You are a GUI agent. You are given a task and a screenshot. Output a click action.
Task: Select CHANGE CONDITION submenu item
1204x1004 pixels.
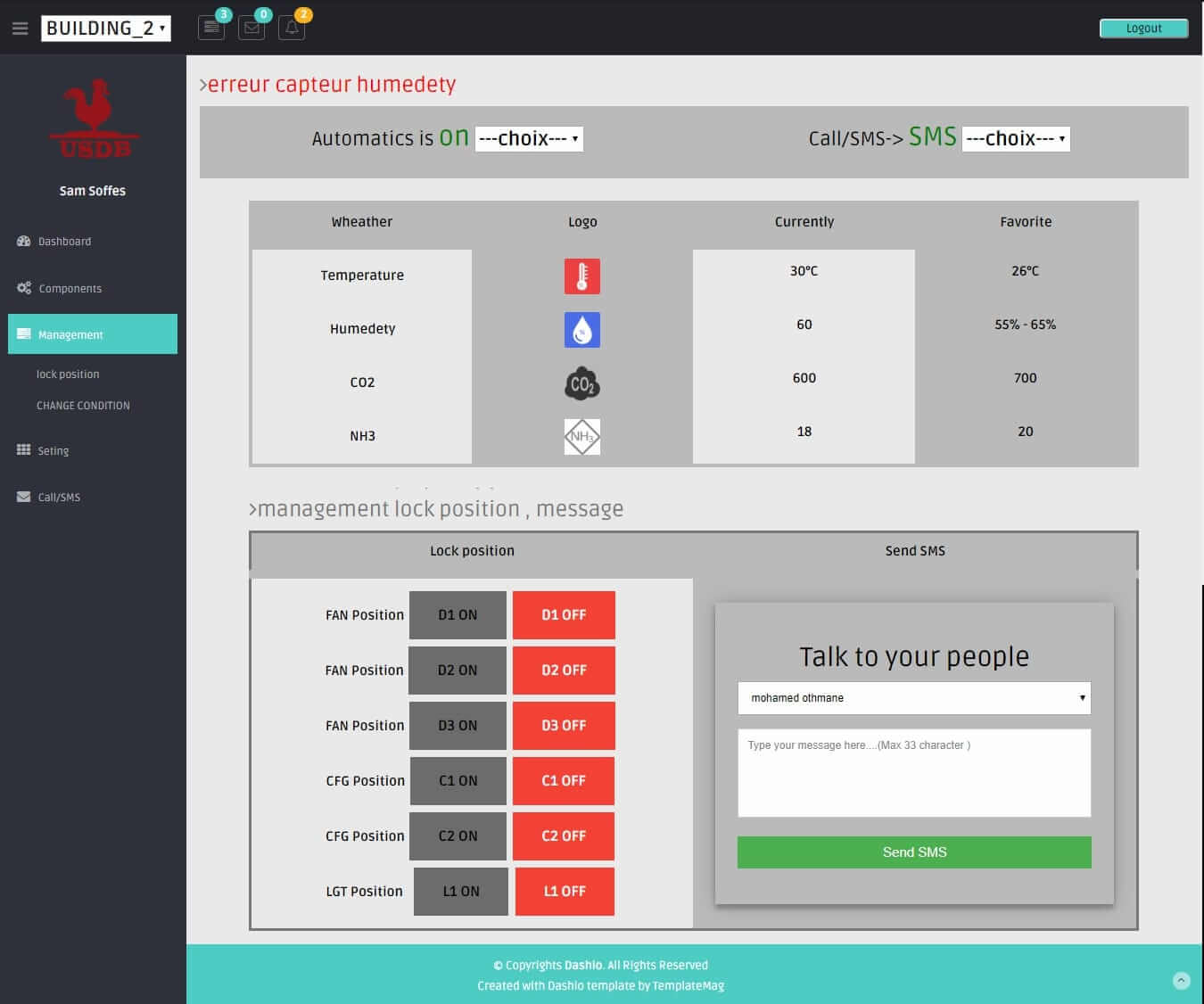83,406
